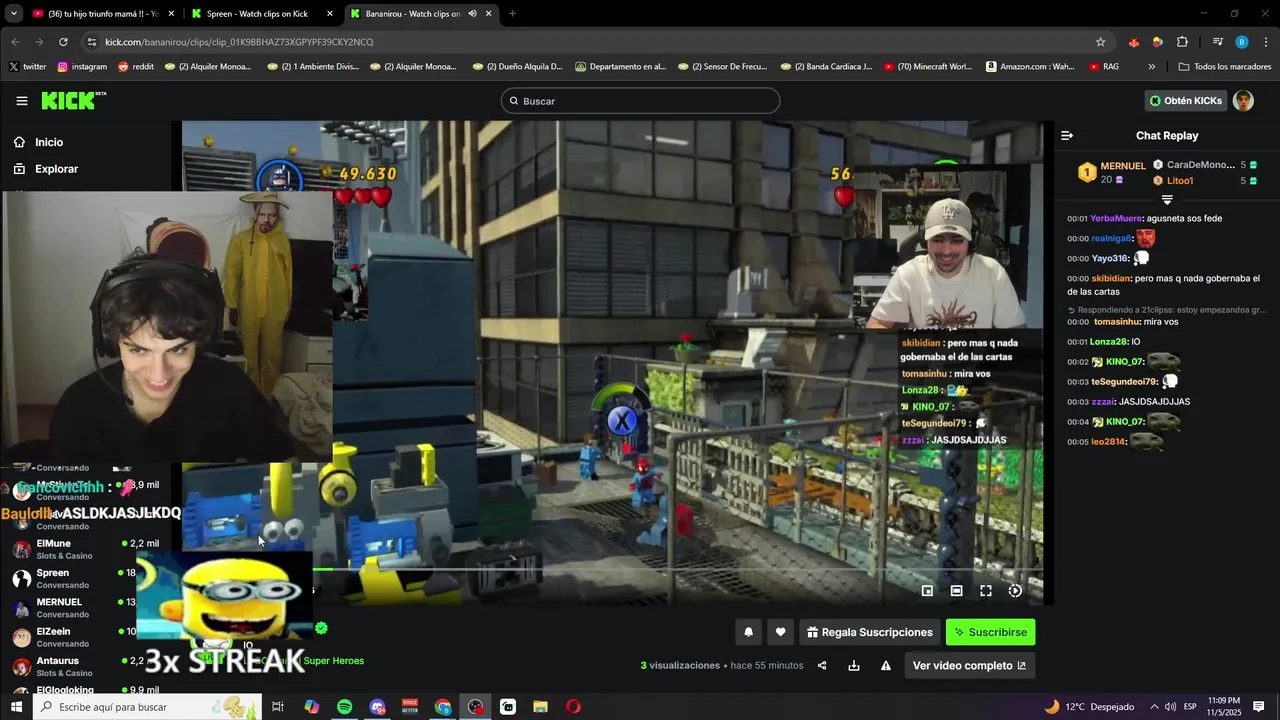Viewport: 1280px width, 720px height.
Task: Bookmark this page with the star icon
Action: [1101, 42]
